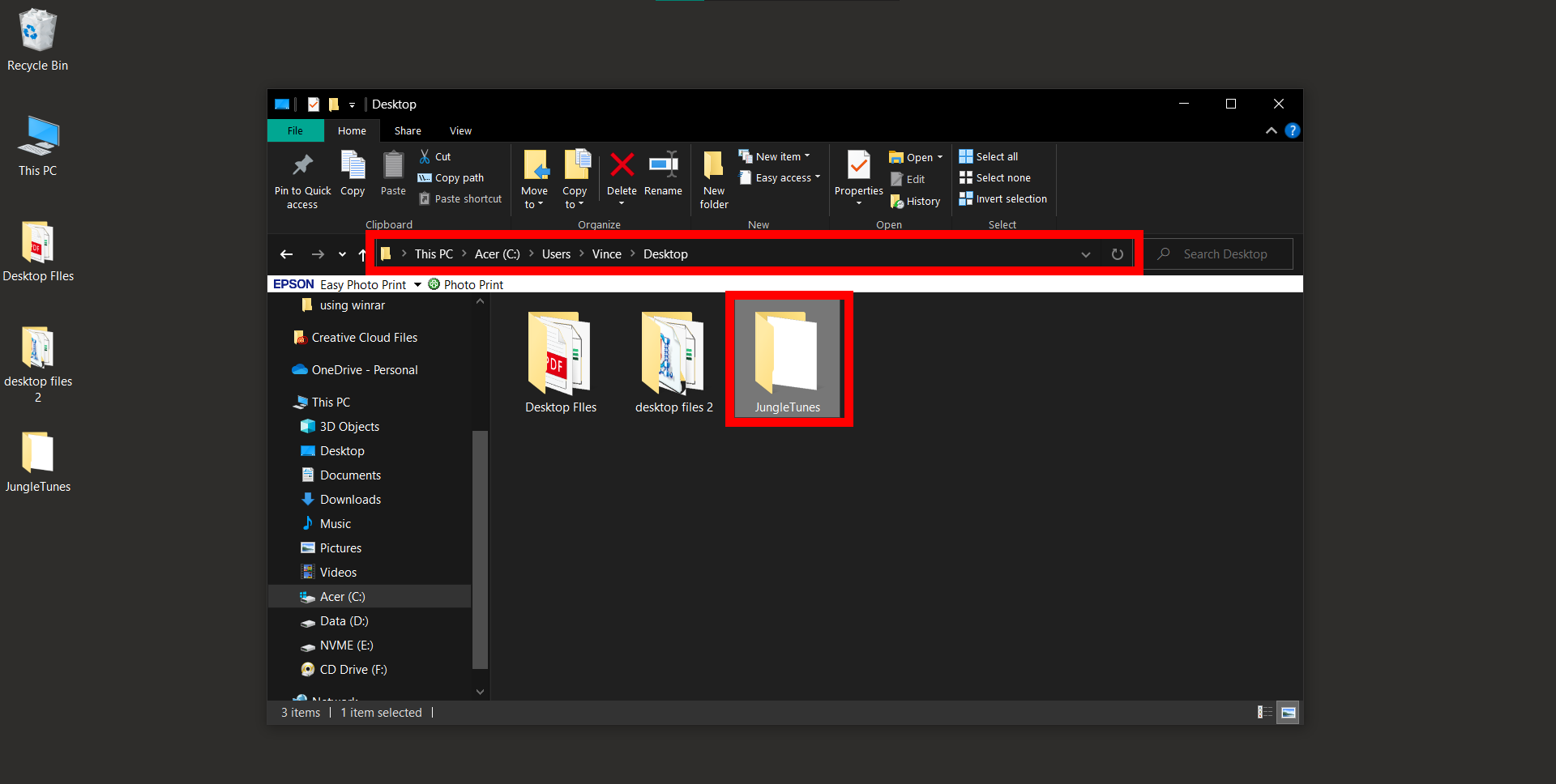Image resolution: width=1556 pixels, height=784 pixels.
Task: Click the Delete icon in the ribbon
Action: (x=622, y=174)
